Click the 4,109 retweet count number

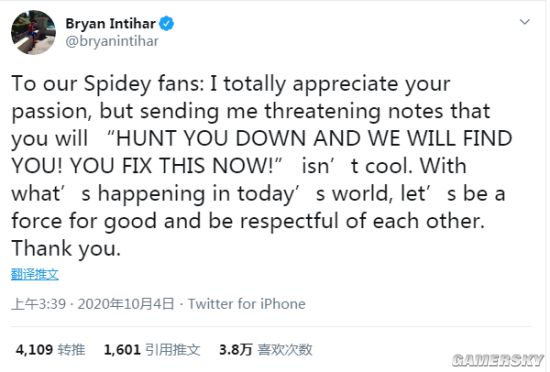(34, 350)
